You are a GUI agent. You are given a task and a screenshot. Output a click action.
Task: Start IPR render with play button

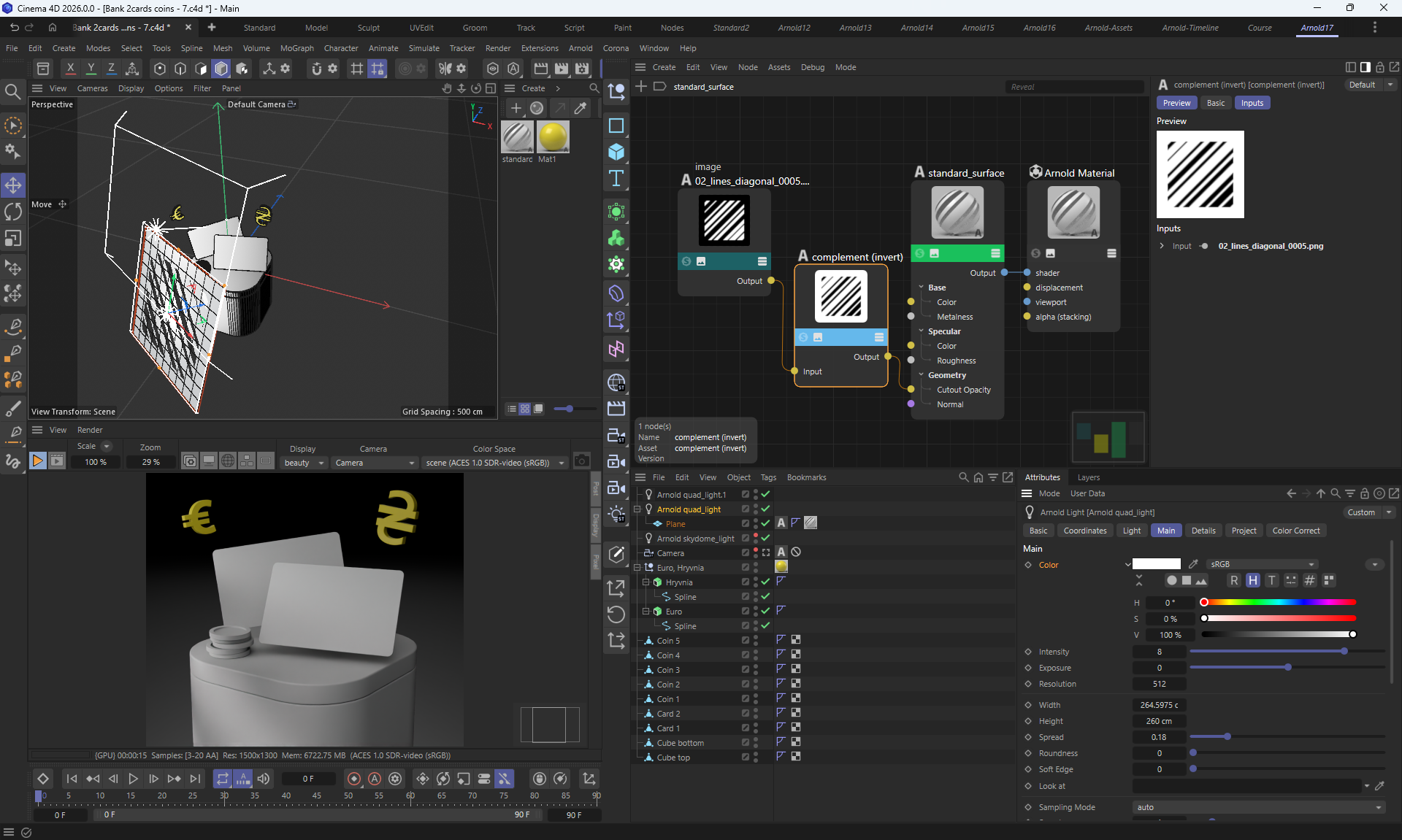tap(37, 461)
